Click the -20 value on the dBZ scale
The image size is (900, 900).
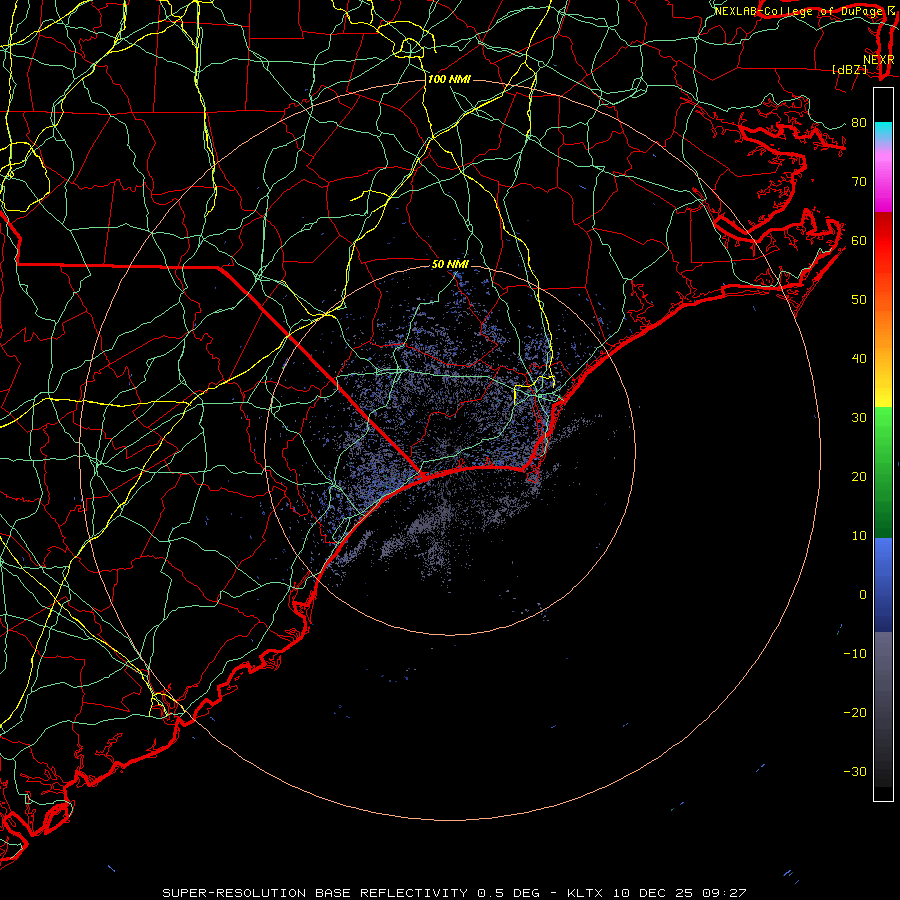[x=855, y=713]
